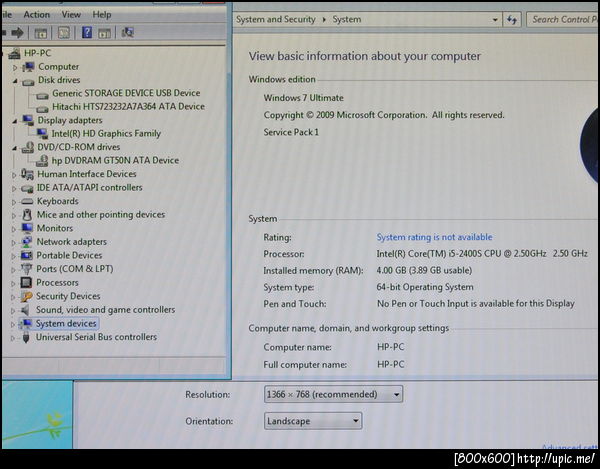Click the Ports (COM & LPT) icon
The height and width of the screenshot is (469, 600).
(26, 269)
